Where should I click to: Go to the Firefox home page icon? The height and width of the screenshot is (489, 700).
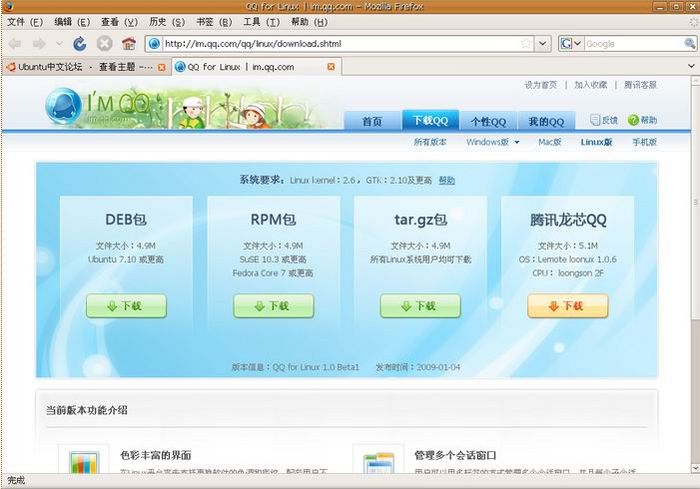click(129, 44)
